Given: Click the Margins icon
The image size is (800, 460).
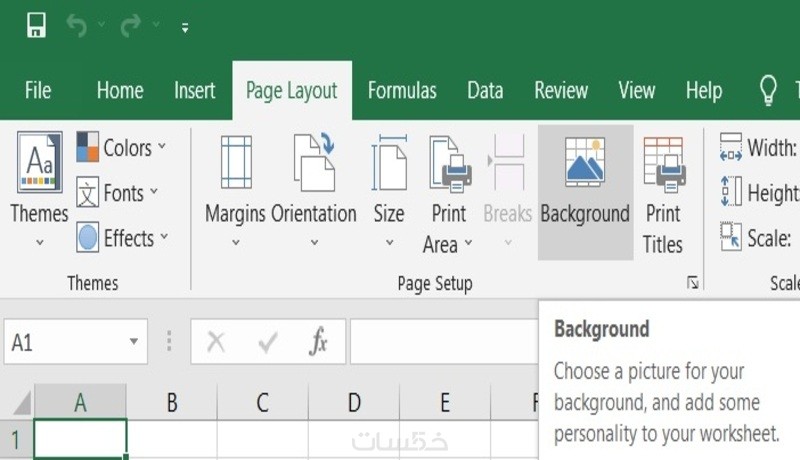Looking at the screenshot, I should click(236, 163).
